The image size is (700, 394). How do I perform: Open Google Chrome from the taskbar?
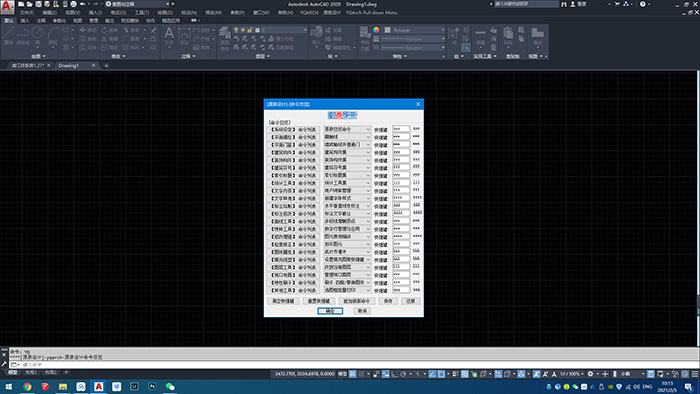(x=27, y=386)
